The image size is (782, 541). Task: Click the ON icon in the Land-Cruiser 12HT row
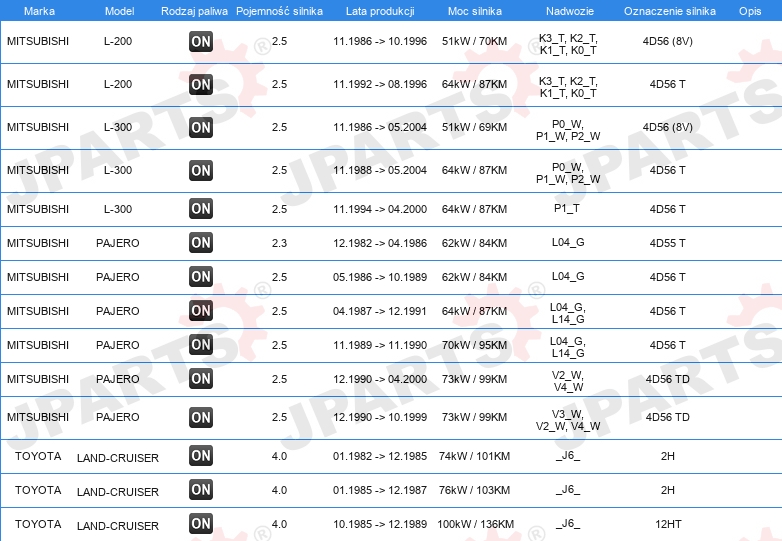click(x=201, y=524)
